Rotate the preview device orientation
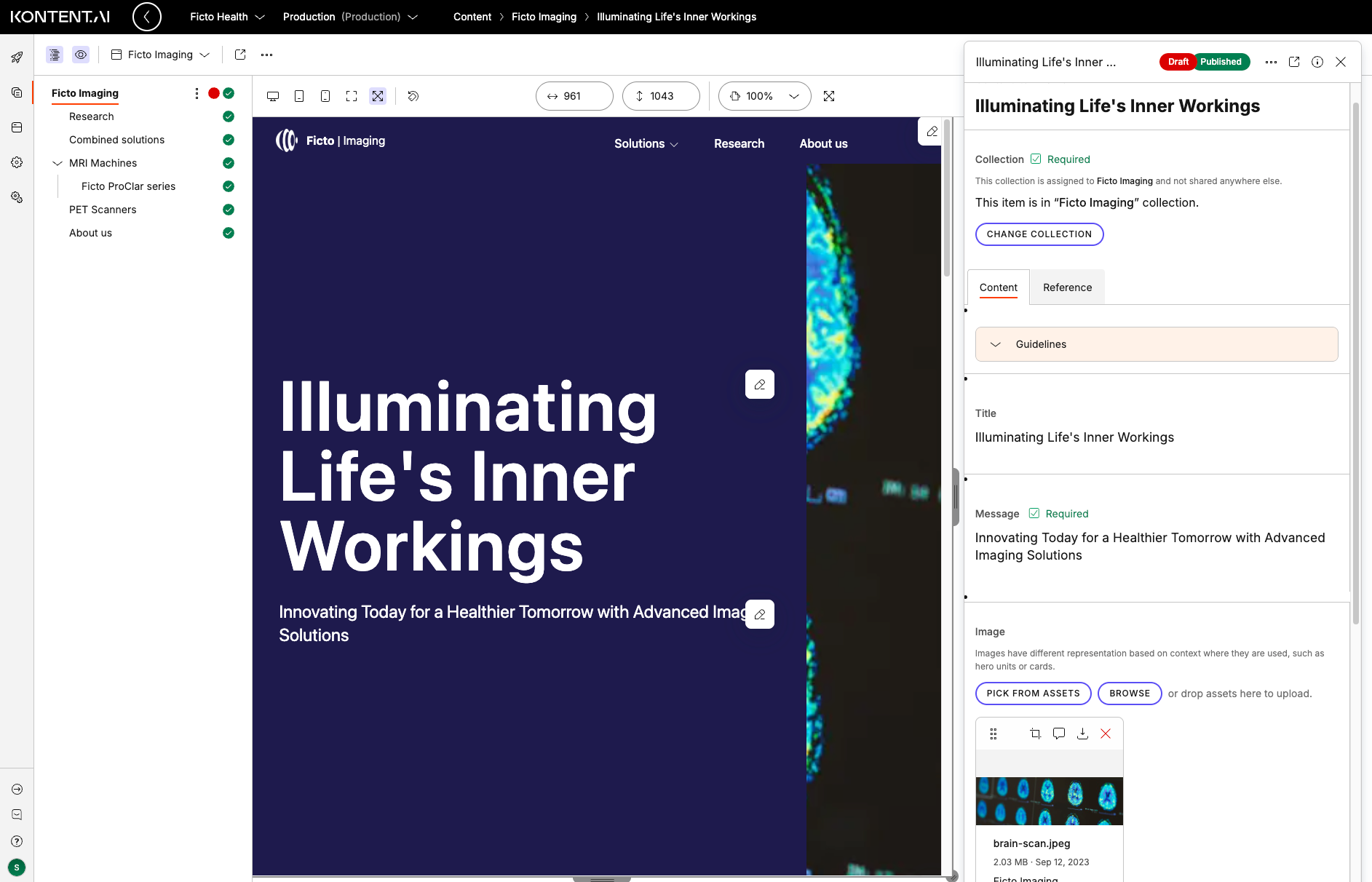Screen dimensions: 1372x882 (413, 95)
